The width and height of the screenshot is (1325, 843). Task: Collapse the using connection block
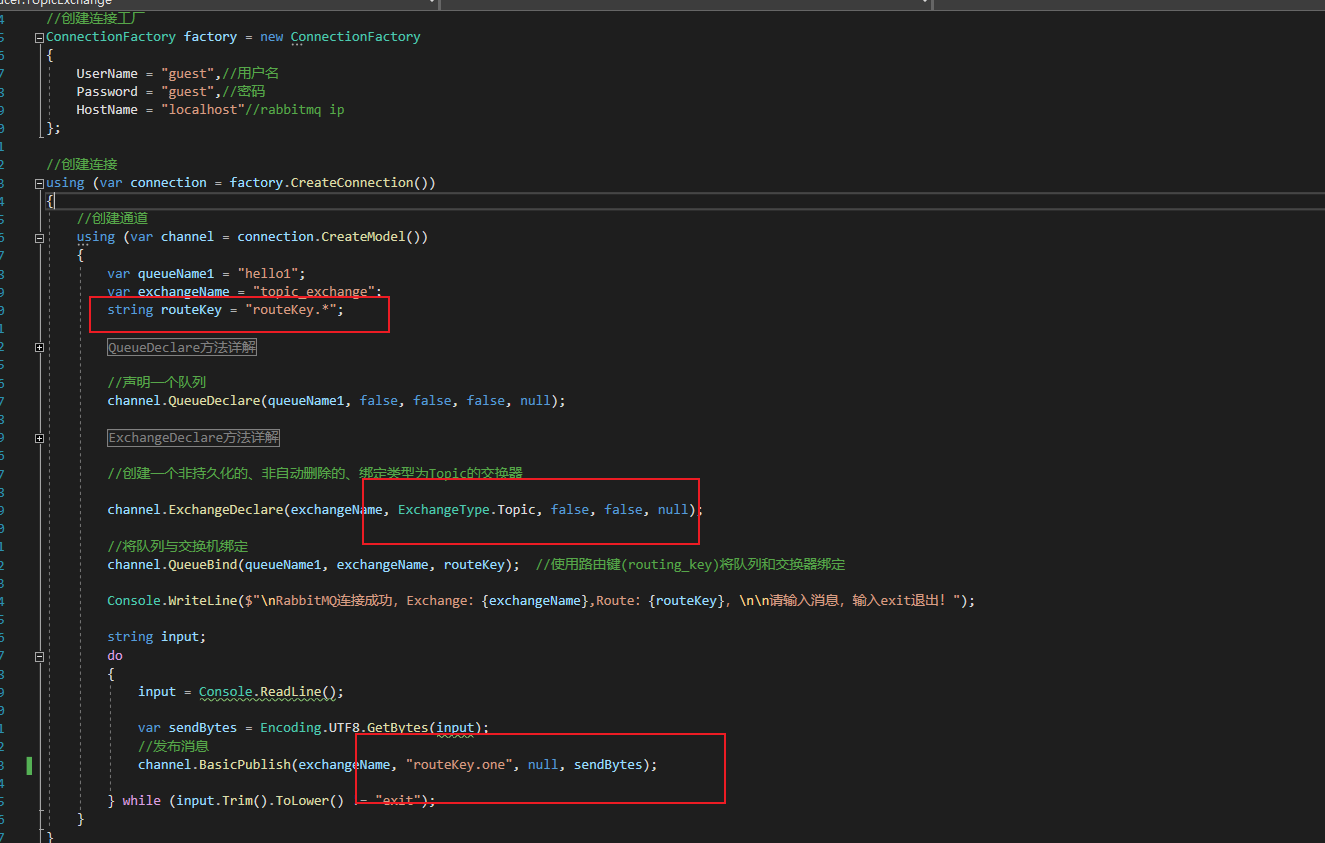[39, 183]
